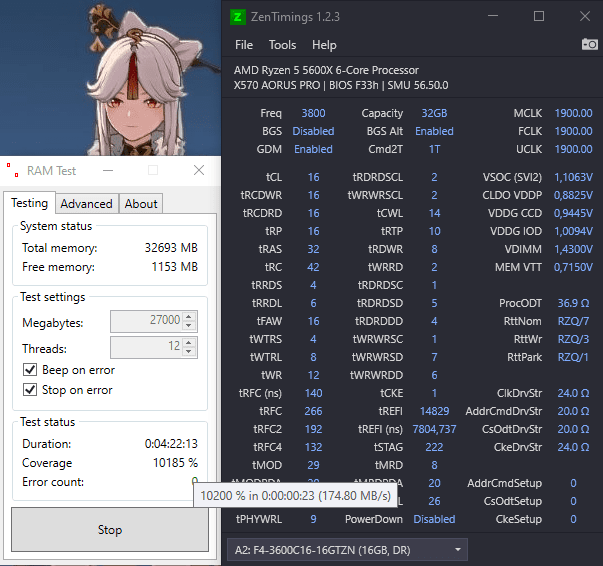This screenshot has width=603, height=566.
Task: Click the MCLK value 1900.00
Action: click(573, 113)
